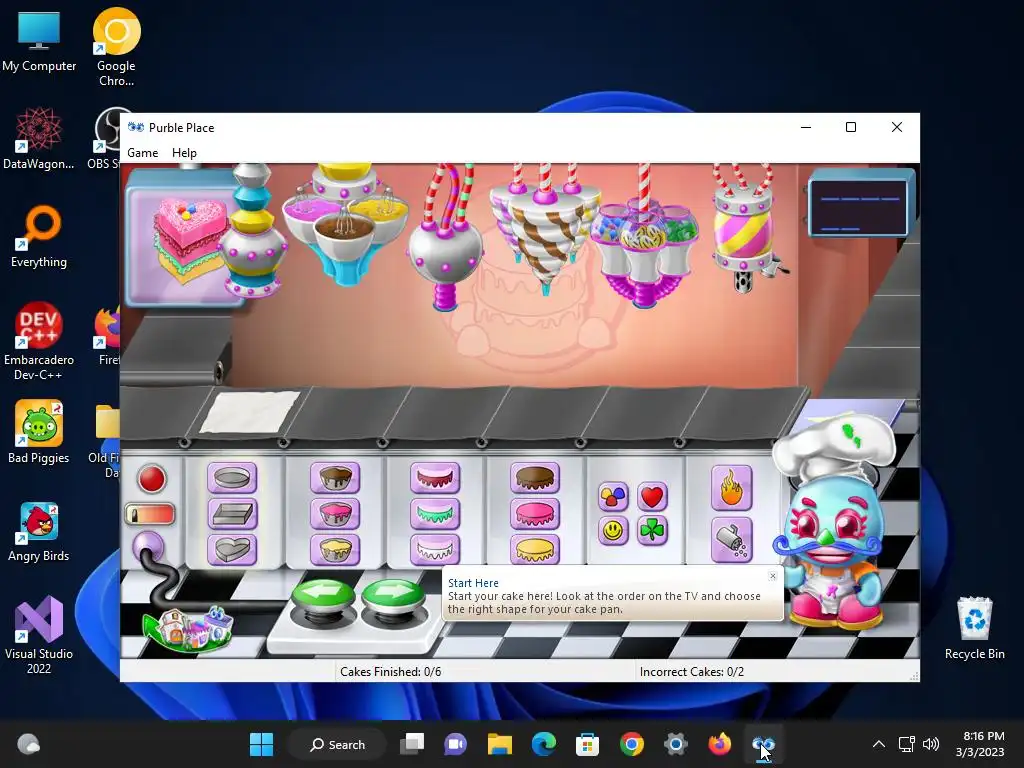Select the square cake pan button
The image size is (1024, 768).
pyautogui.click(x=232, y=514)
